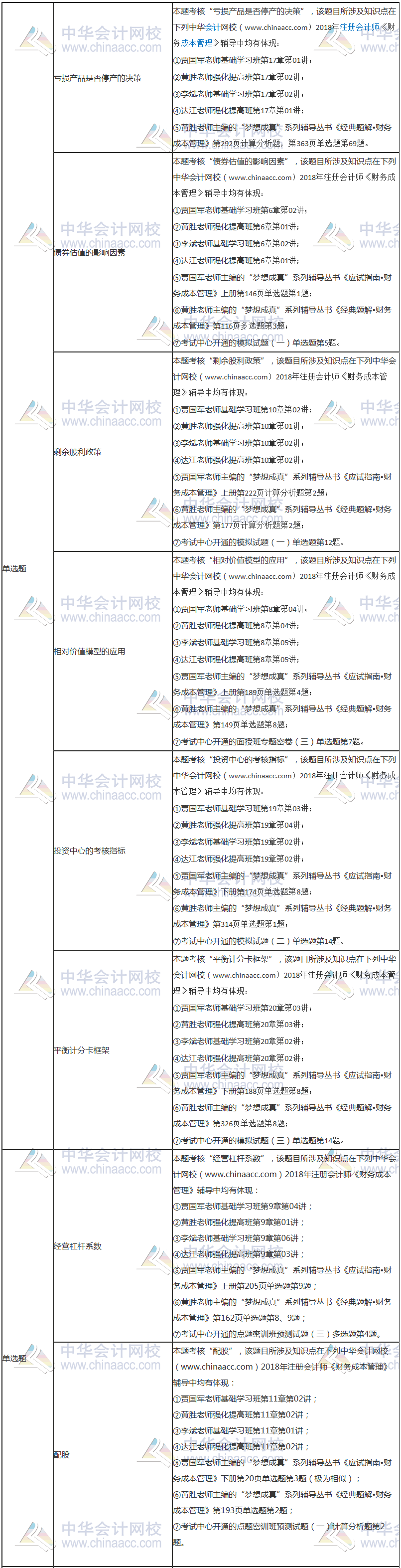Click intro text 本题考核“配股”
The height and width of the screenshot is (1568, 401).
click(x=206, y=1351)
